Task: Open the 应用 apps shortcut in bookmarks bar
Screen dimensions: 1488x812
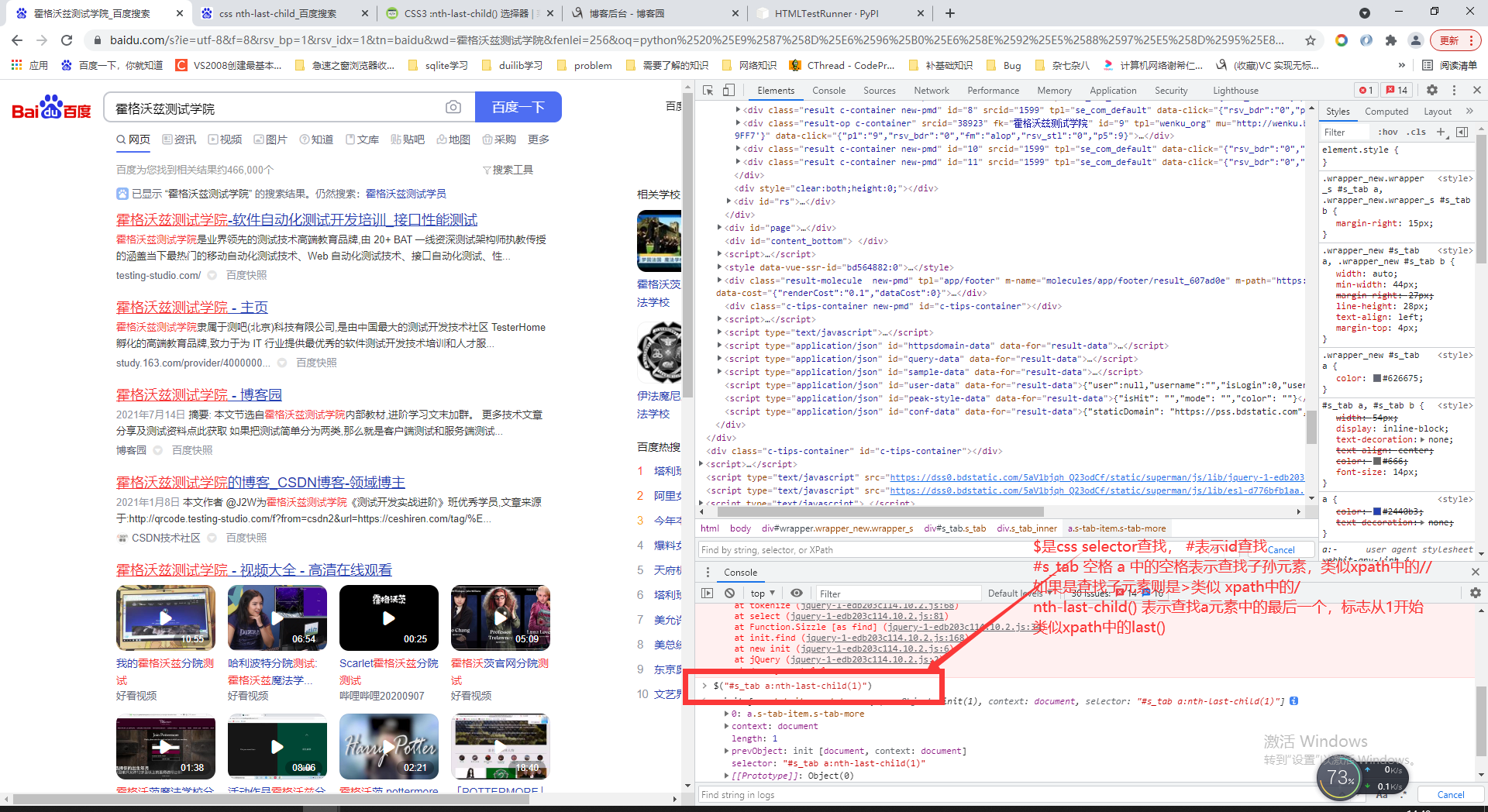Action: coord(29,65)
